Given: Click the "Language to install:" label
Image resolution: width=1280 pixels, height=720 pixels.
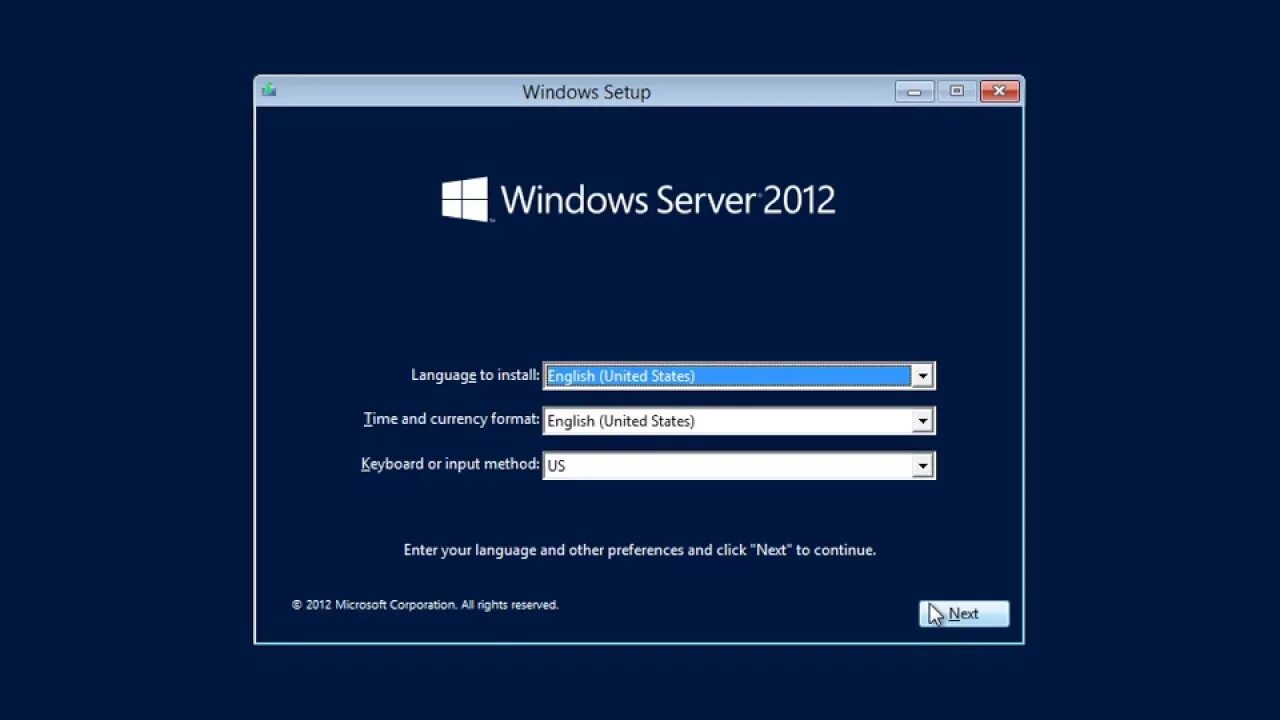Looking at the screenshot, I should tap(475, 375).
